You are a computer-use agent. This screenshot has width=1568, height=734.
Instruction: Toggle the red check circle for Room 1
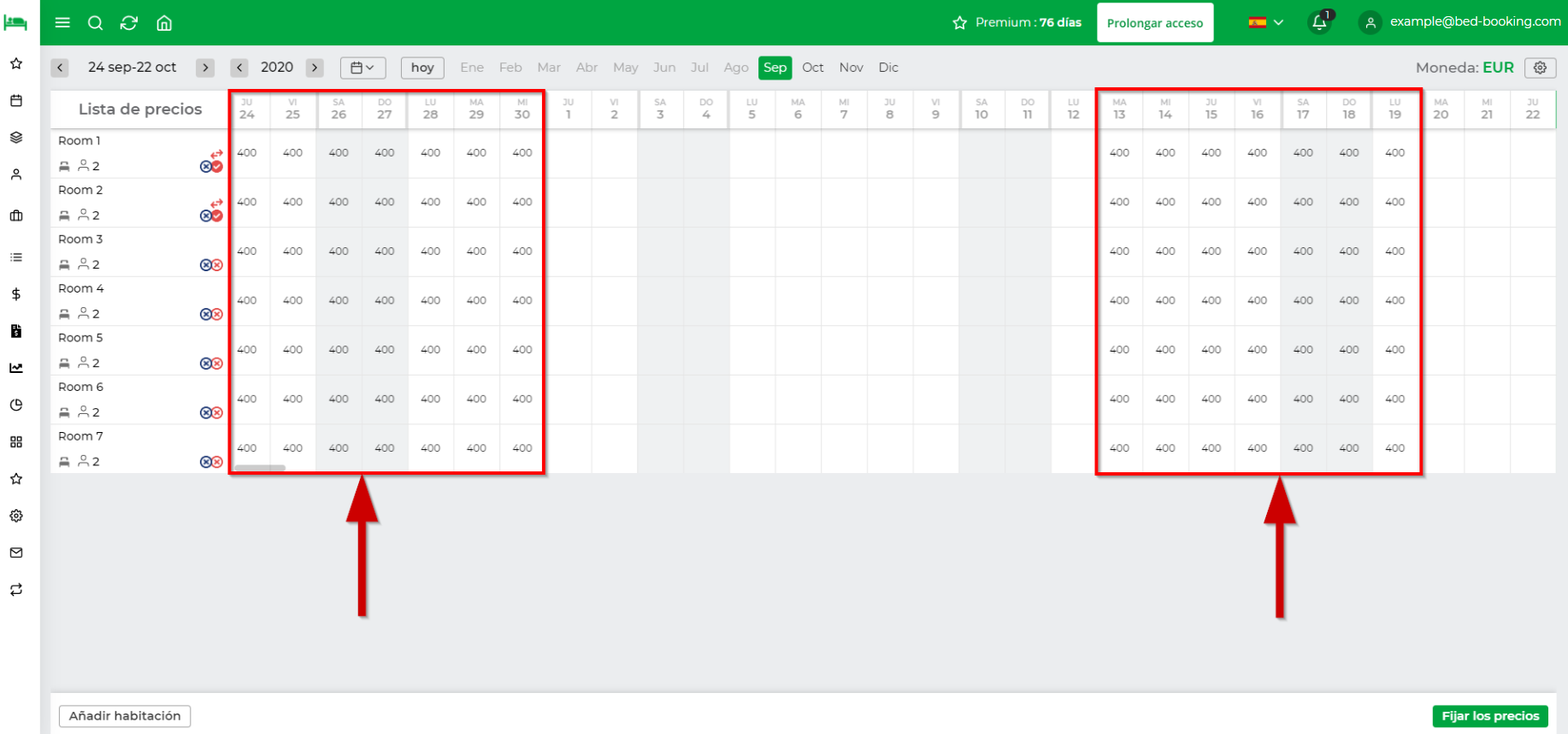tap(217, 167)
